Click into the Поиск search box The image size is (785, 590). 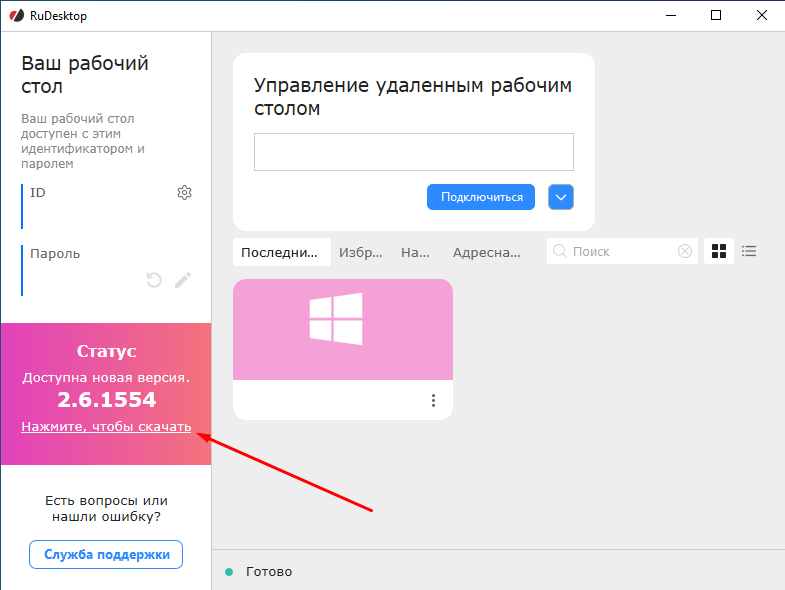point(620,252)
